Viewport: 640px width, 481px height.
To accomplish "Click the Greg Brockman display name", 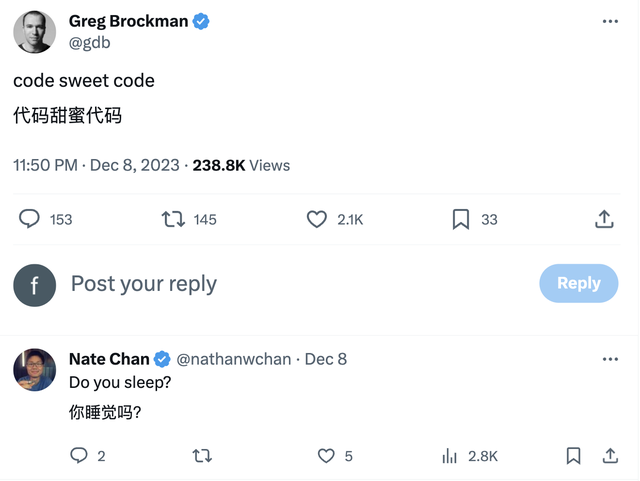I will tap(128, 21).
